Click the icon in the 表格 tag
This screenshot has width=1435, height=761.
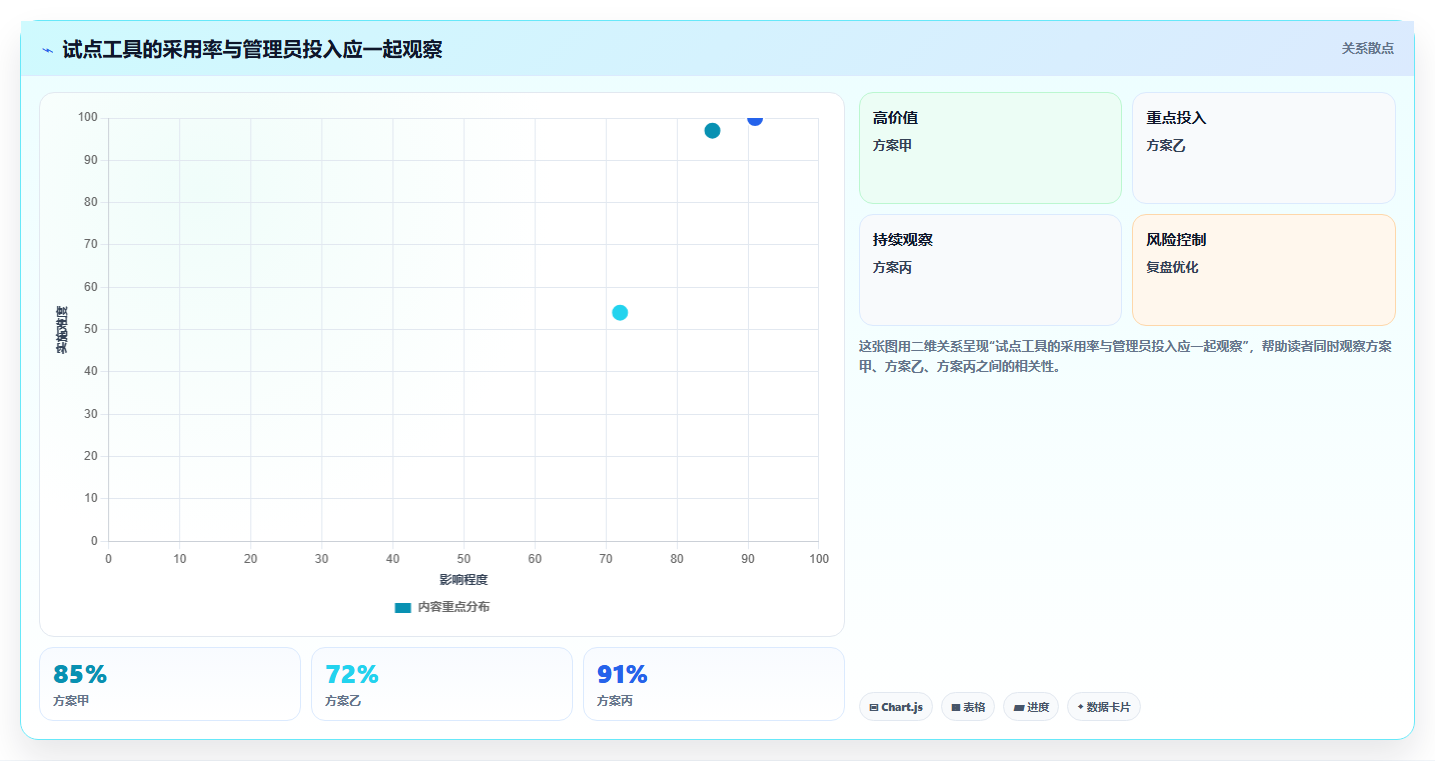click(x=956, y=707)
